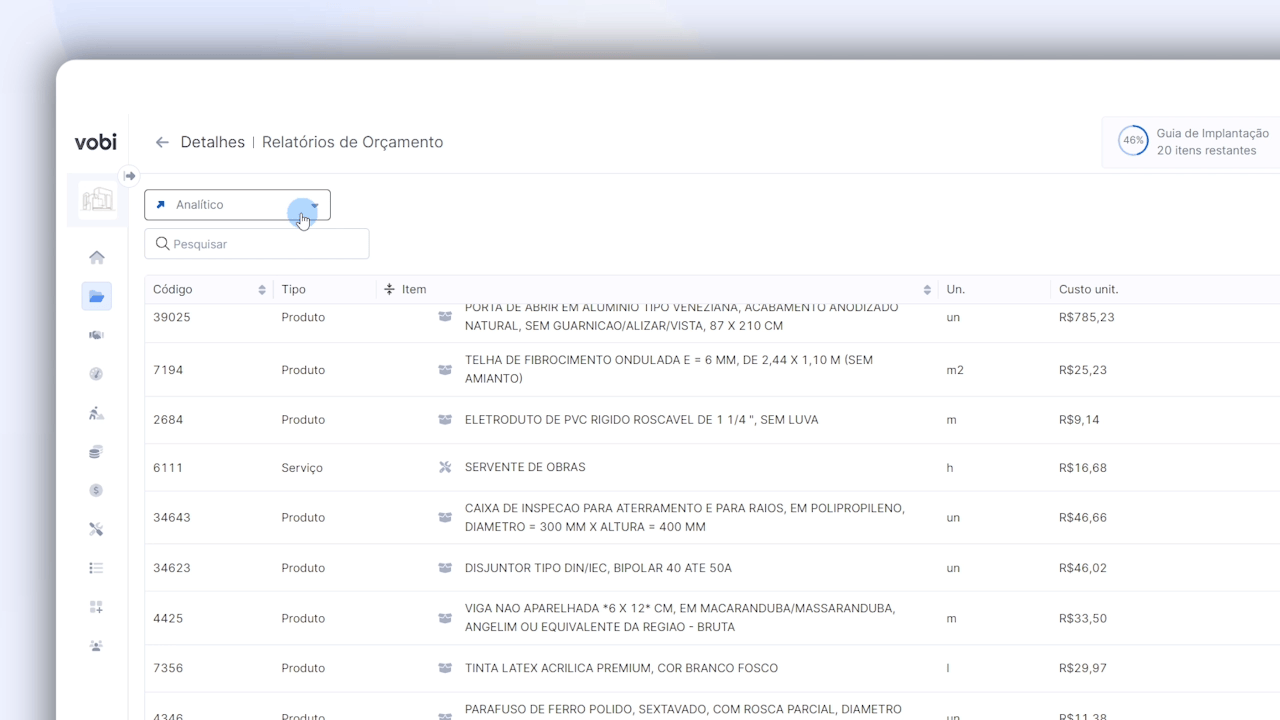Click the unit cost R$33,50
Image resolution: width=1280 pixels, height=720 pixels.
click(1083, 618)
